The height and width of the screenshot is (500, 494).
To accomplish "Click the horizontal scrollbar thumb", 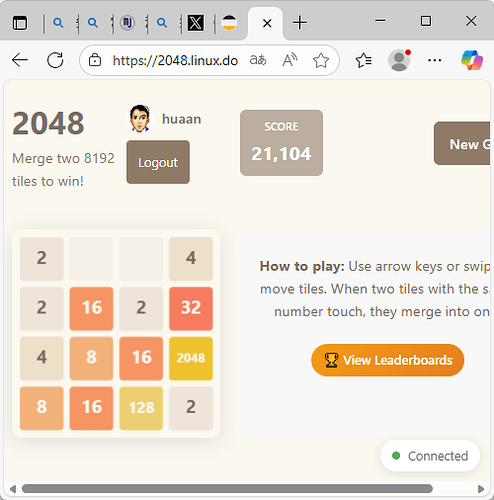I will (x=227, y=489).
